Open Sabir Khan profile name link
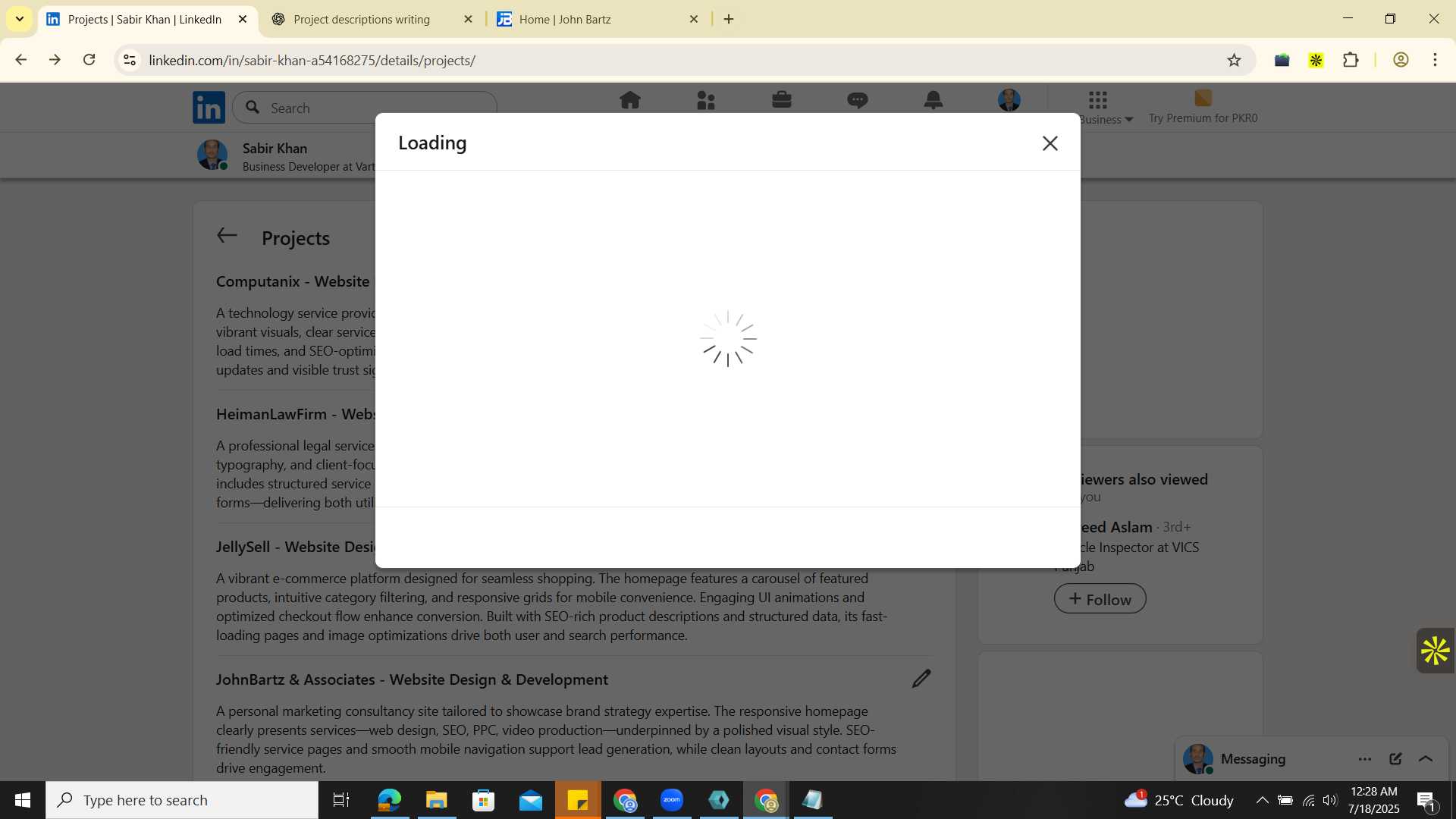This screenshot has width=1456, height=819. point(275,148)
